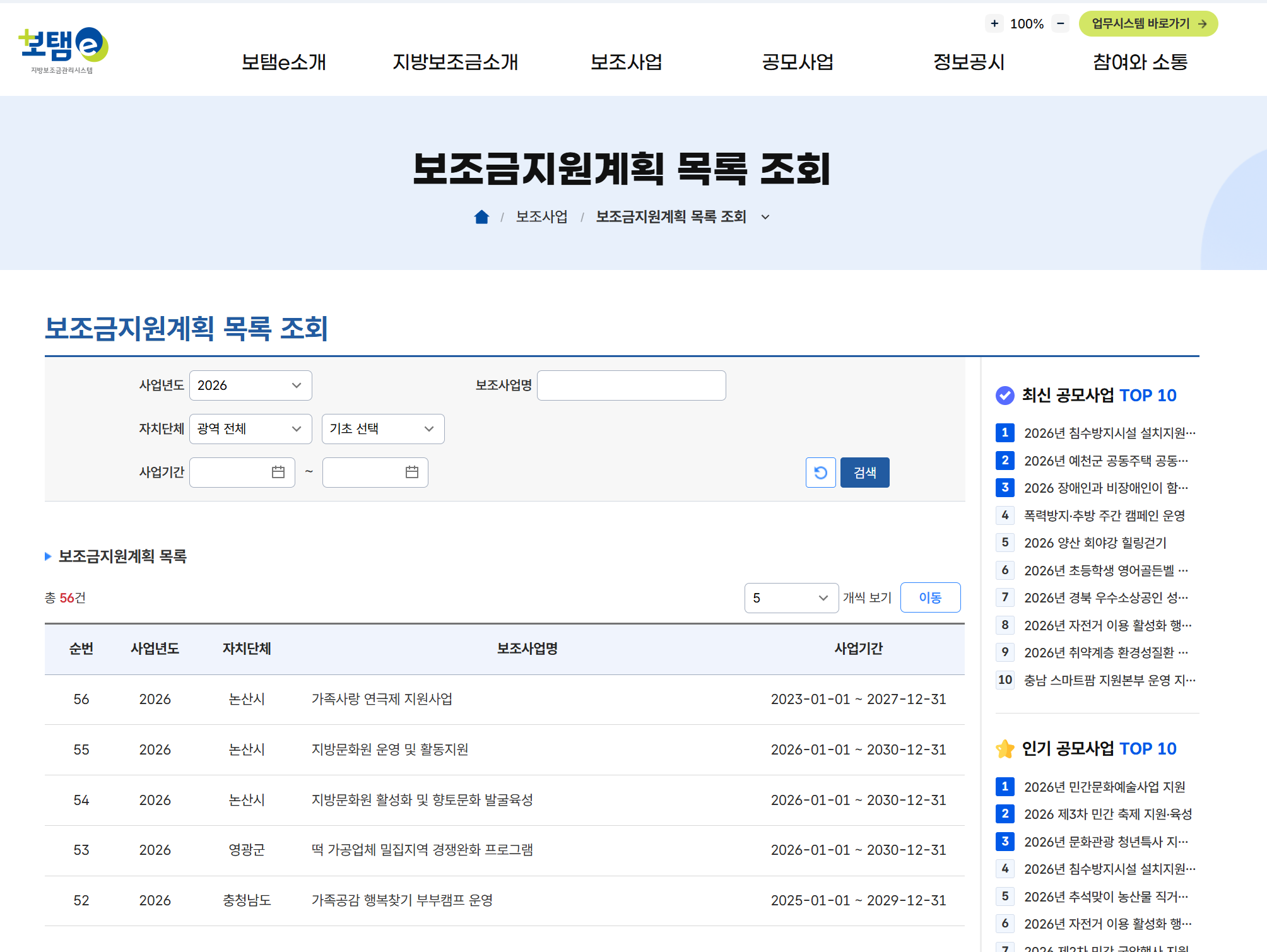Open the 정보공시 menu
This screenshot has height=952, width=1267.
click(969, 62)
